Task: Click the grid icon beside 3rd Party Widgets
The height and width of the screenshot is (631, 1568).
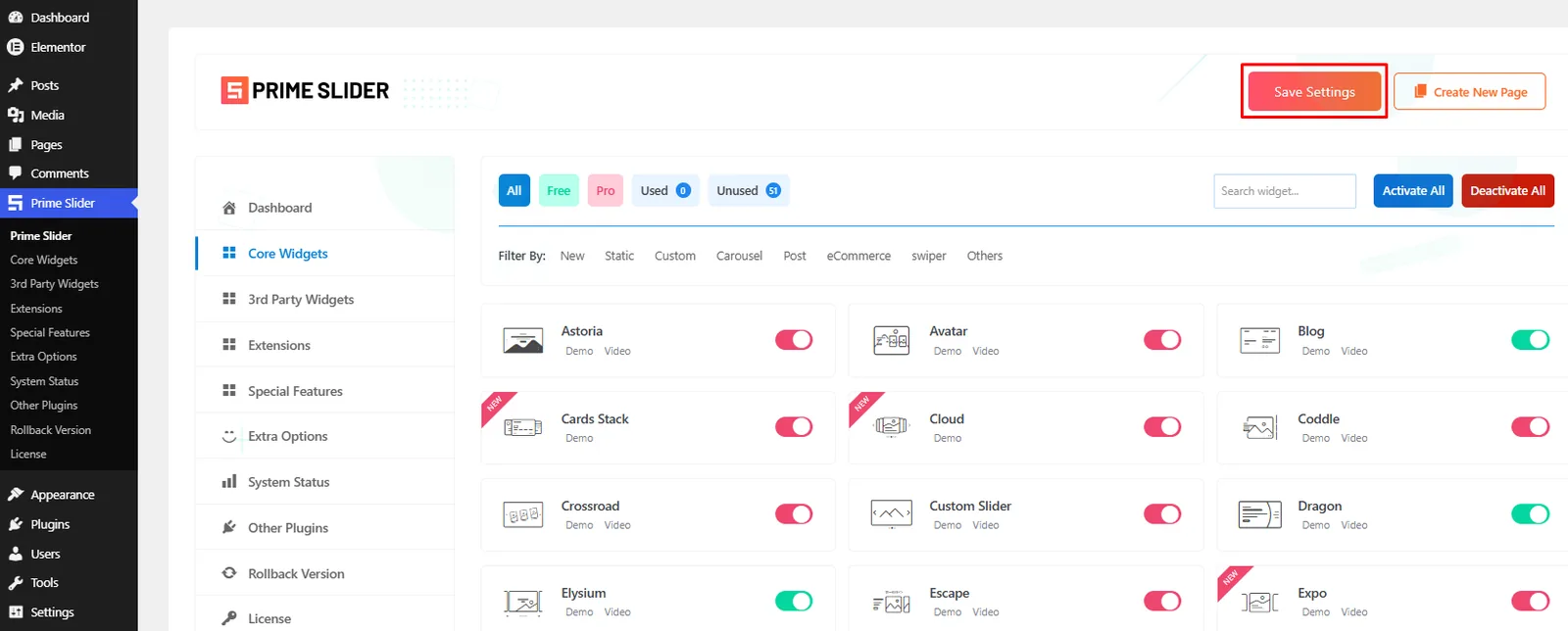Action: (229, 299)
